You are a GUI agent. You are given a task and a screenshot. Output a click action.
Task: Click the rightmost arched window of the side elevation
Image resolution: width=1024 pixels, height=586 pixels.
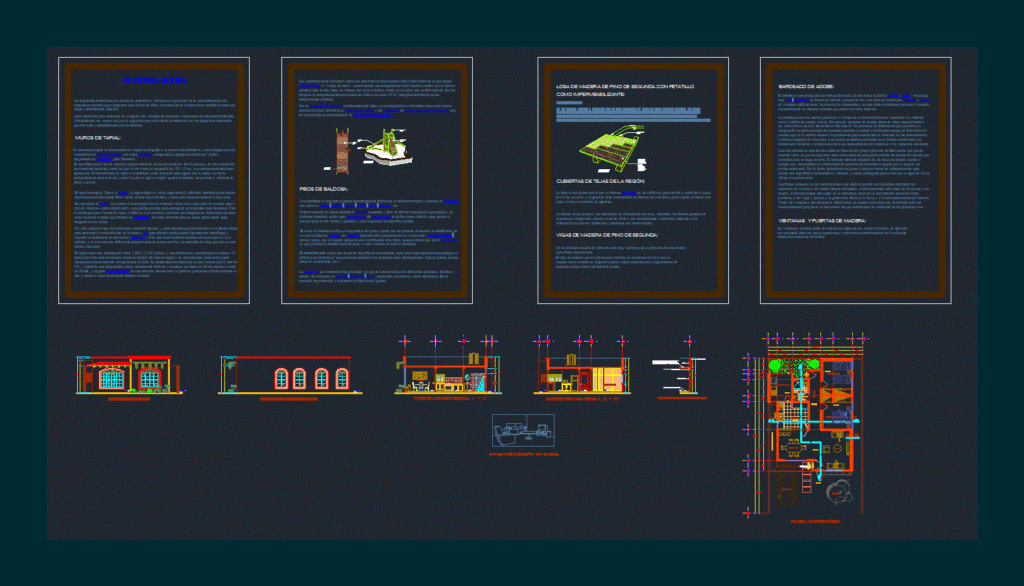coord(342,378)
